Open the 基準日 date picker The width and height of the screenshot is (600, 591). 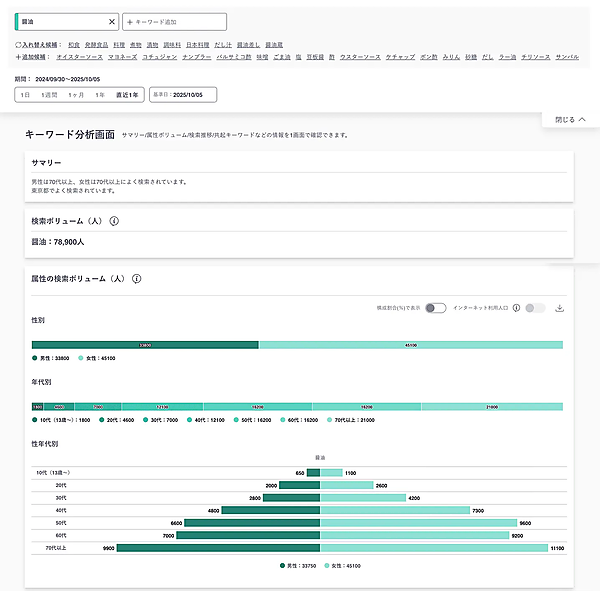pyautogui.click(x=182, y=94)
